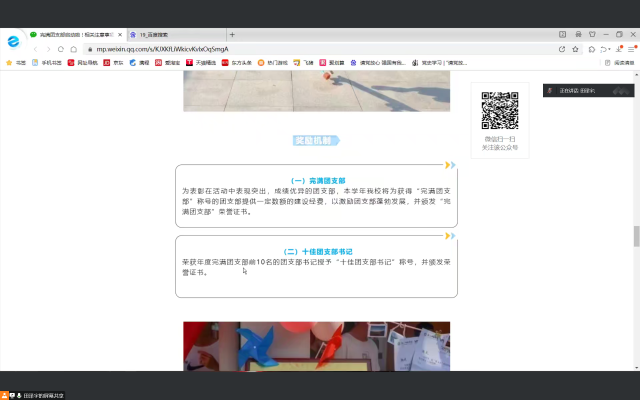Minimize the browser window
The height and width of the screenshot is (400, 640).
[606, 34]
